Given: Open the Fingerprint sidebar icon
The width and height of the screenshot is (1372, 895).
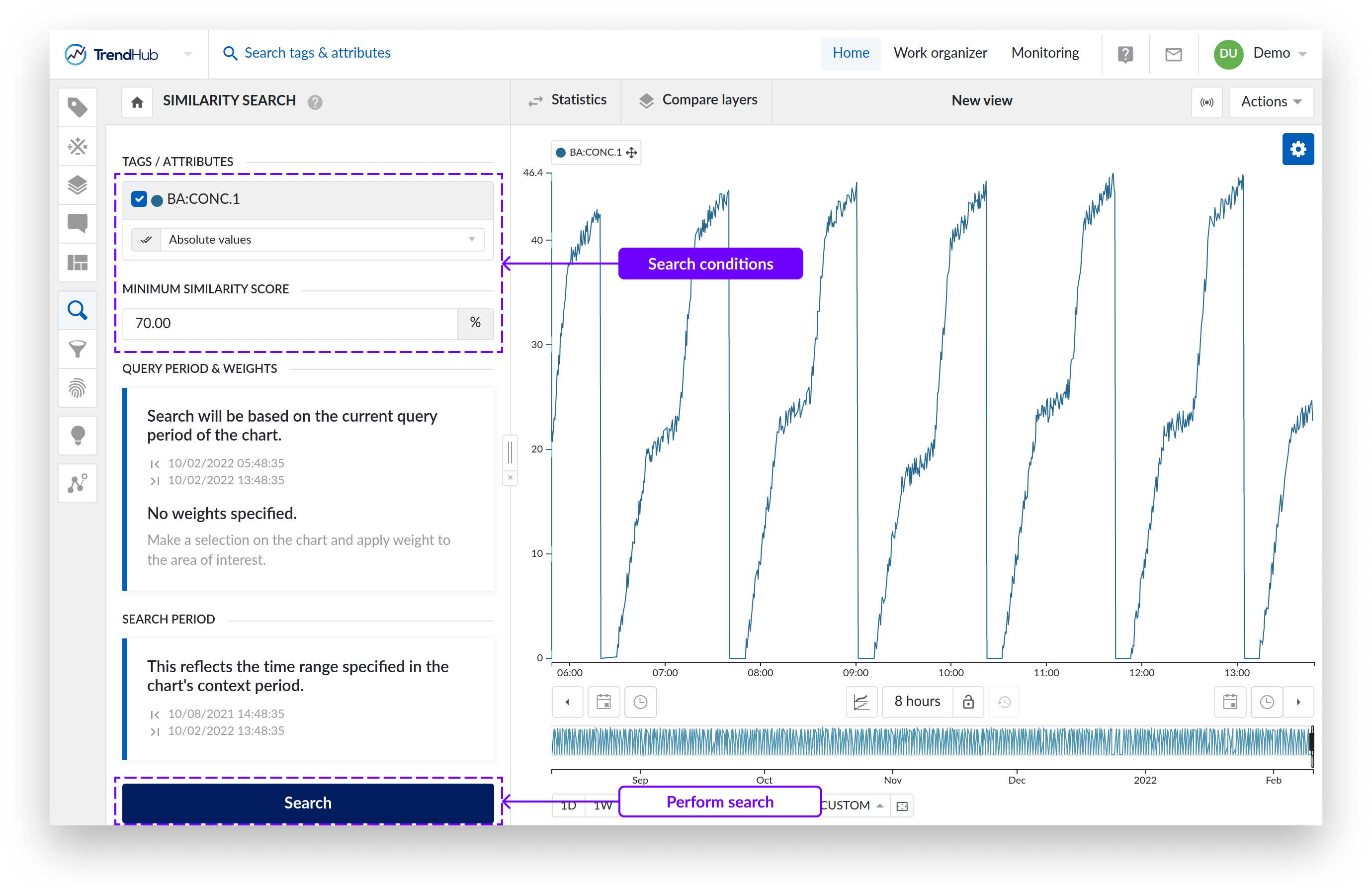Looking at the screenshot, I should tap(77, 387).
